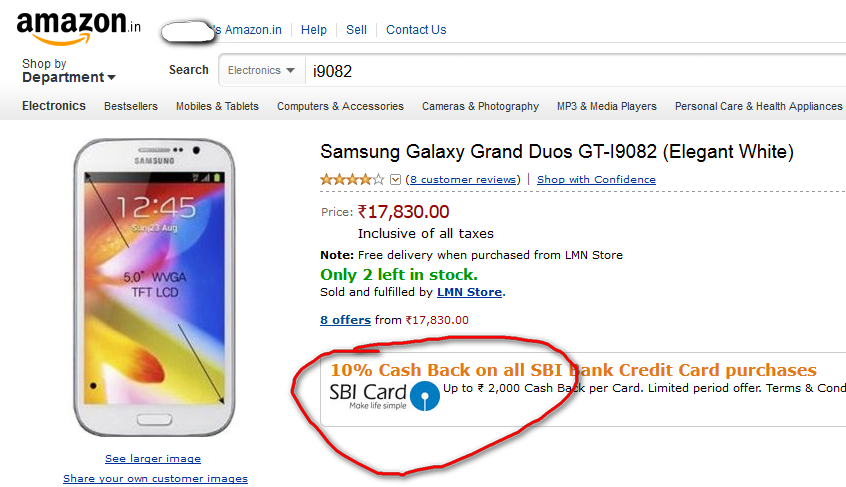Click Shop with Confidence link
Screen dimensions: 846x487
[596, 180]
